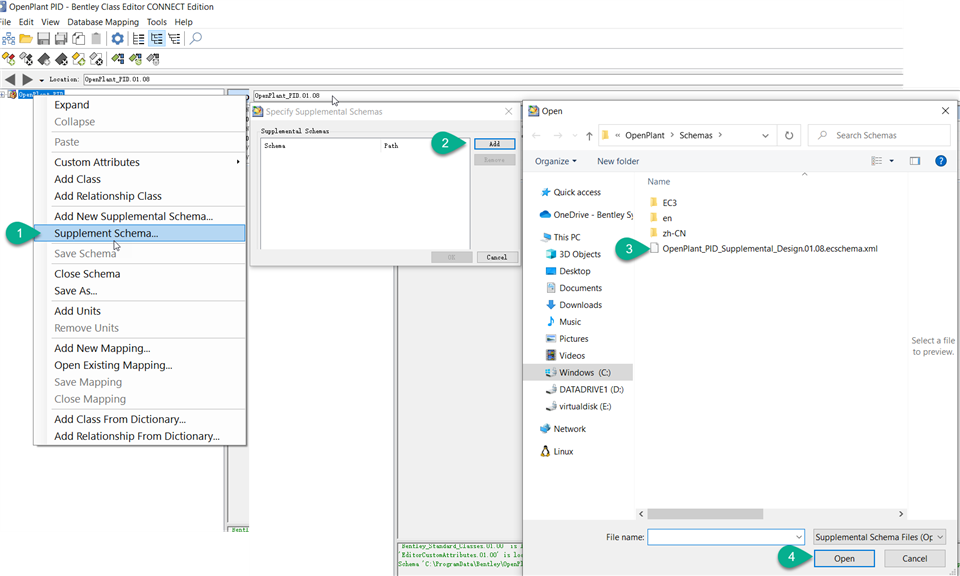Open the Supplemental Schema Files type dropdown
The height and width of the screenshot is (576, 960).
pos(879,537)
